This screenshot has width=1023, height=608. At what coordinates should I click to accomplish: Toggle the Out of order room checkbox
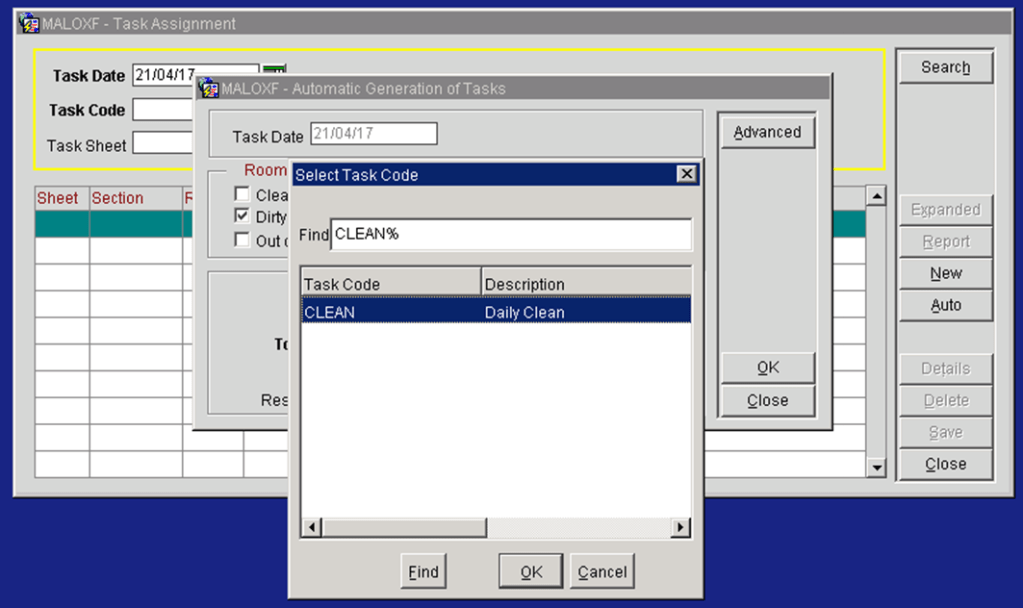[x=241, y=240]
